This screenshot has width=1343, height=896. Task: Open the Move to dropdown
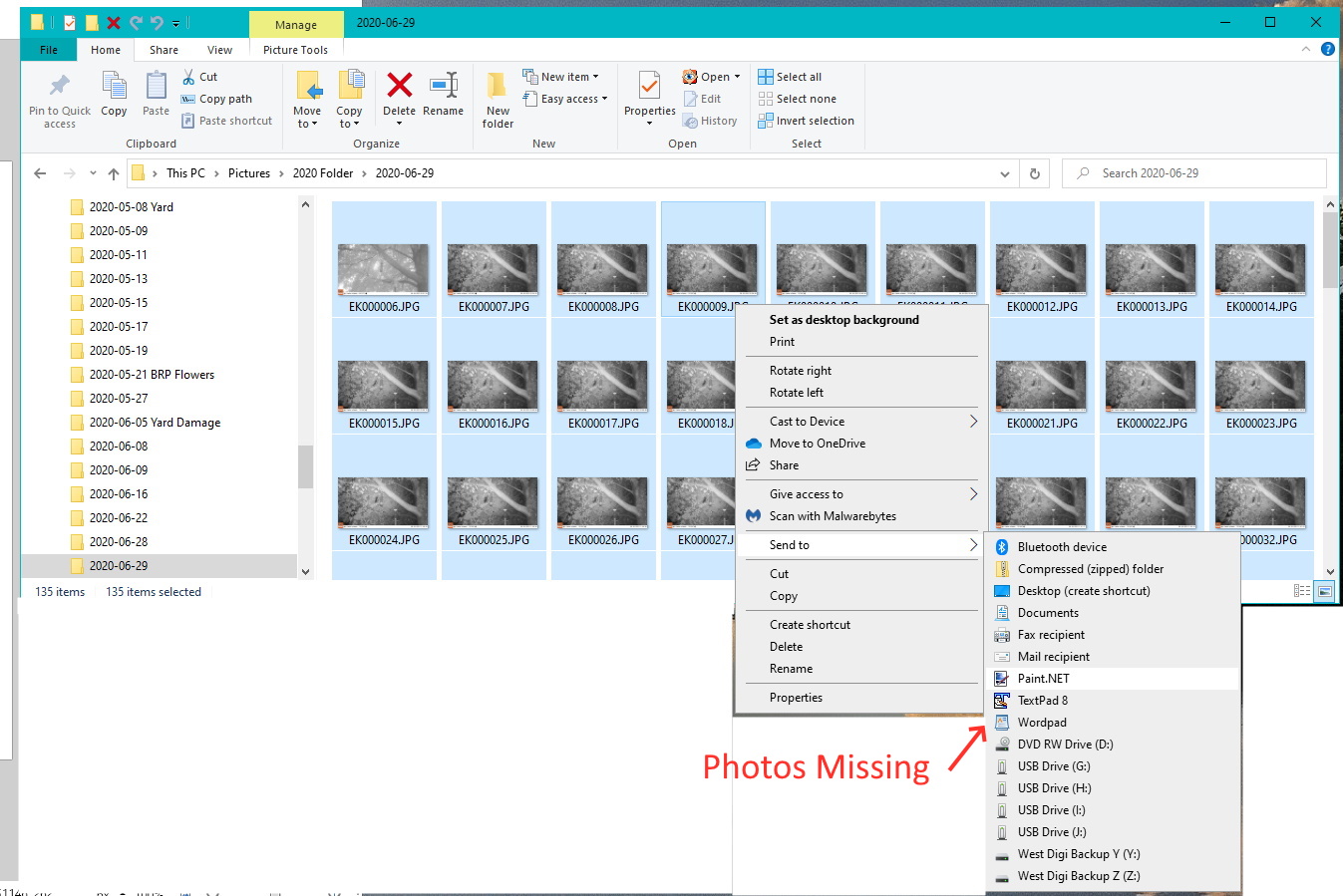308,98
